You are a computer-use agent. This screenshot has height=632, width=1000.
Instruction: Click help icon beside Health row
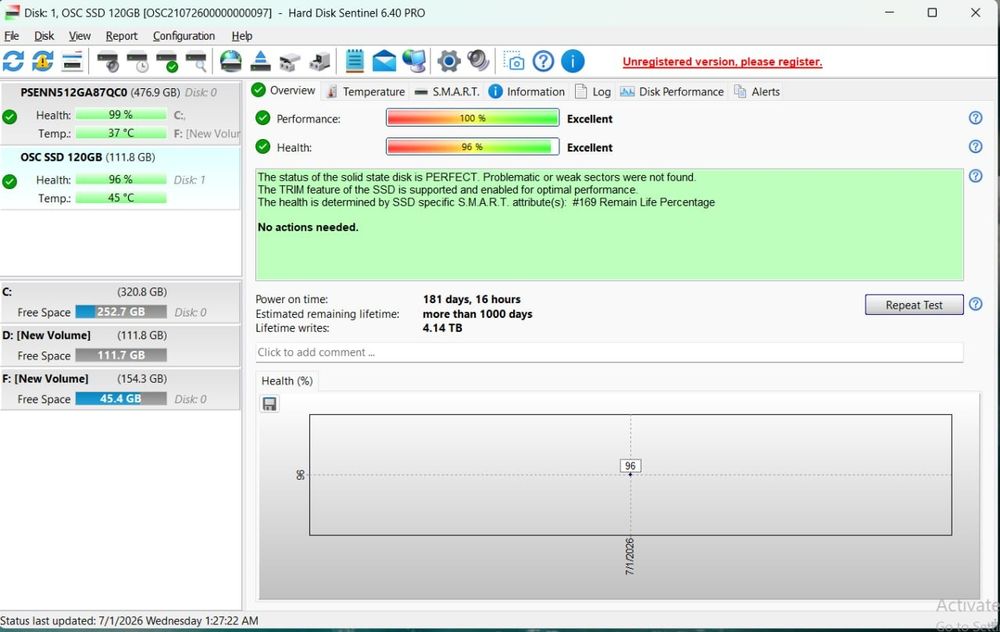[x=976, y=147]
